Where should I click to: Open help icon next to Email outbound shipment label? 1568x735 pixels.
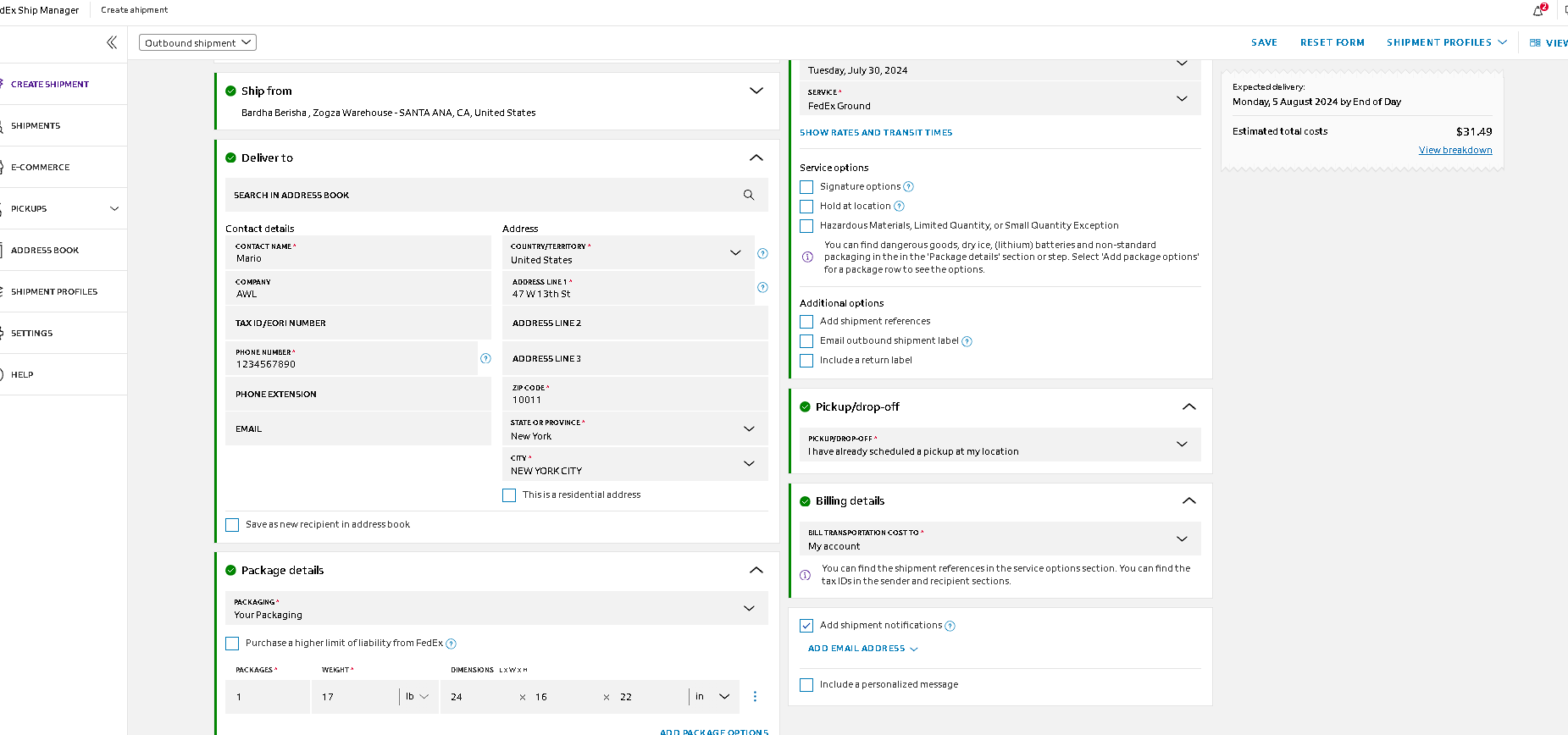pyautogui.click(x=967, y=341)
